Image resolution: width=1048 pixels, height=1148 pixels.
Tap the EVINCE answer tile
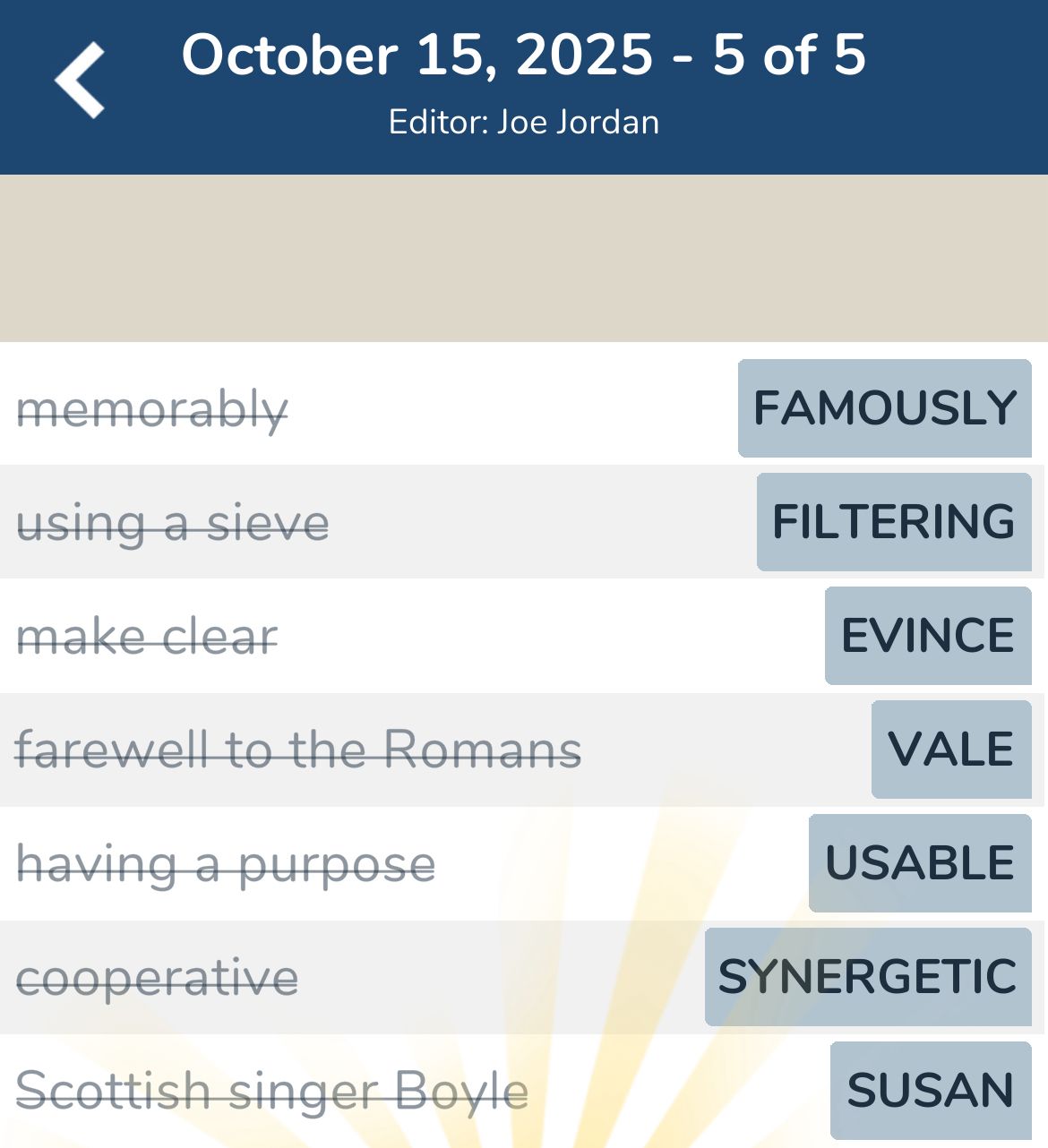[x=927, y=636]
